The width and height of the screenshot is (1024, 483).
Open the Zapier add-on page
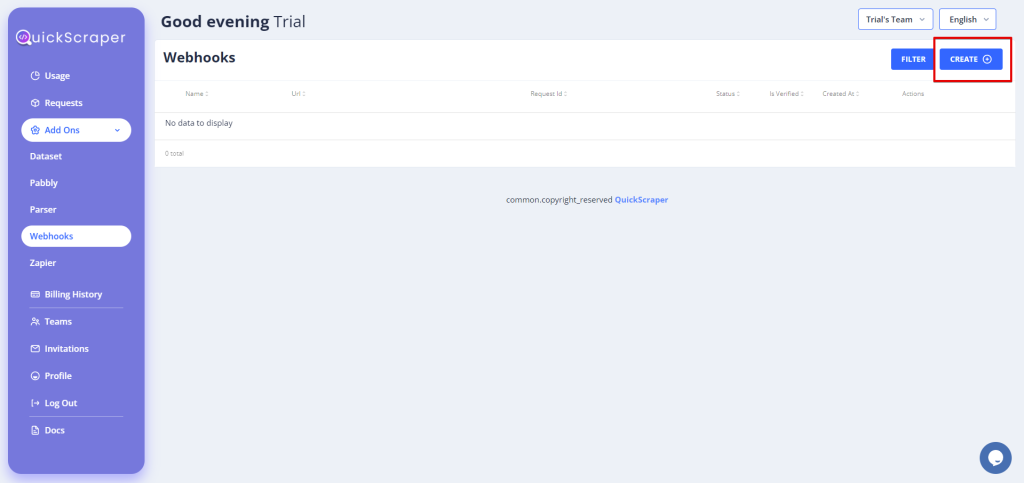(x=43, y=263)
